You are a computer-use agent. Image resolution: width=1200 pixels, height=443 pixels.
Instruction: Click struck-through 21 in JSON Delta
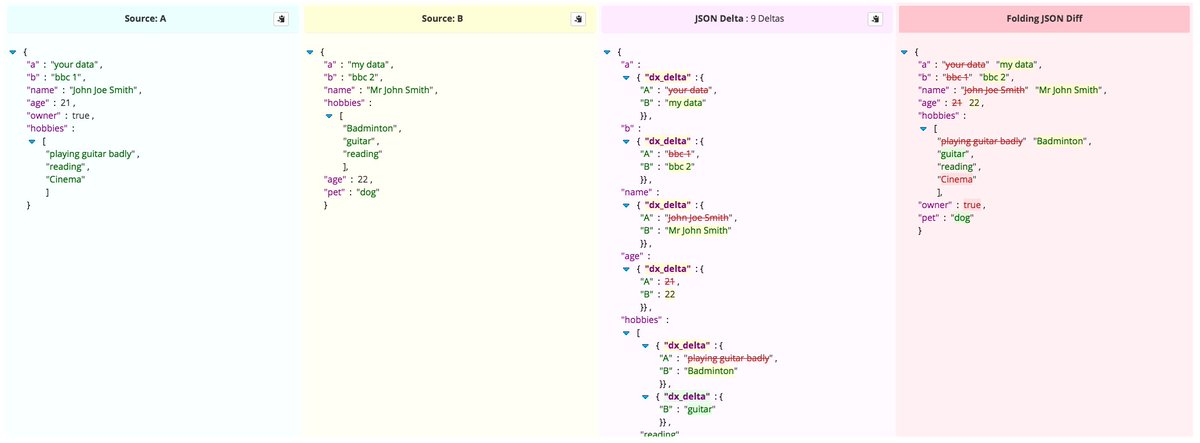tap(670, 282)
